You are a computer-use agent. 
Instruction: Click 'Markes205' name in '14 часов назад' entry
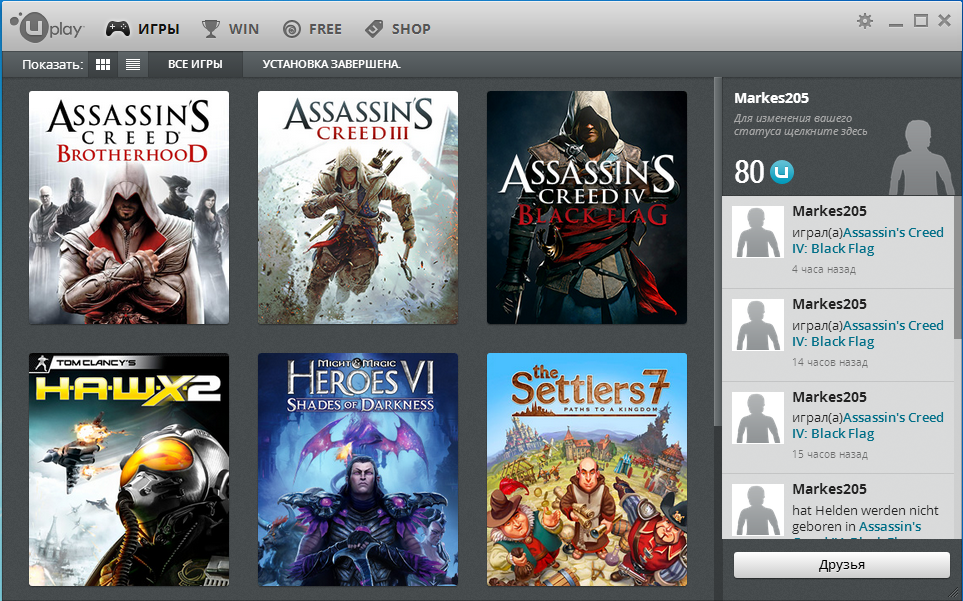(829, 304)
